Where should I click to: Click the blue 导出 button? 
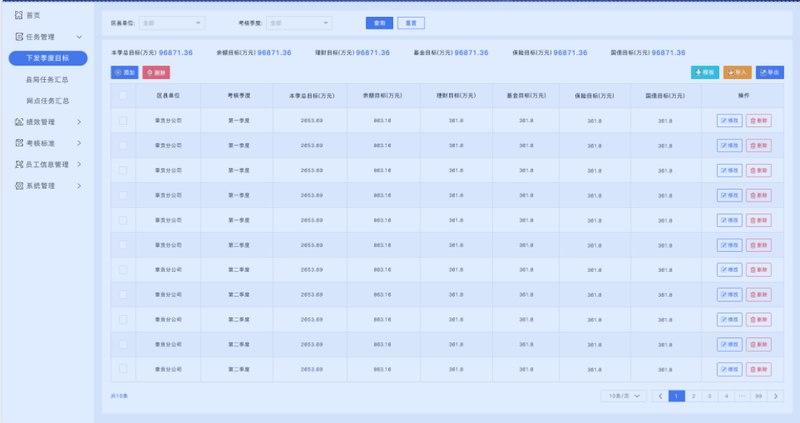[x=770, y=72]
